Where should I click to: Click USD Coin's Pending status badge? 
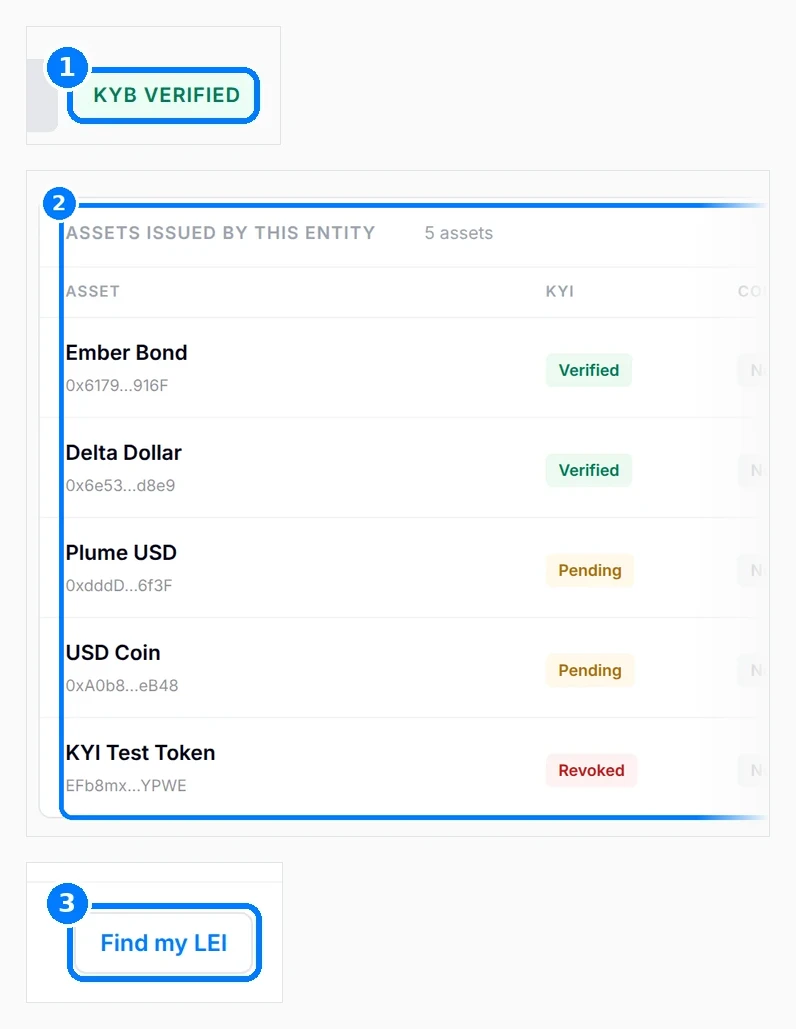coord(590,670)
